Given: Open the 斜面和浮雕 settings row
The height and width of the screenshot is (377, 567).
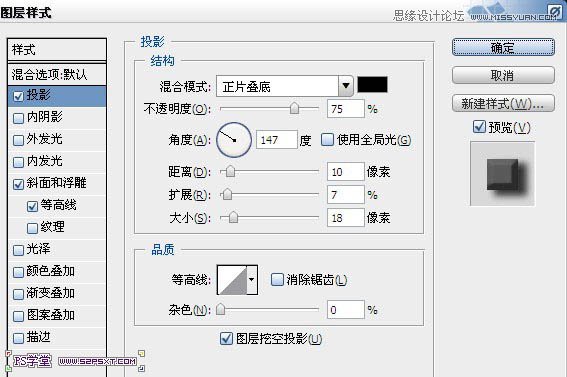Looking at the screenshot, I should (57, 184).
